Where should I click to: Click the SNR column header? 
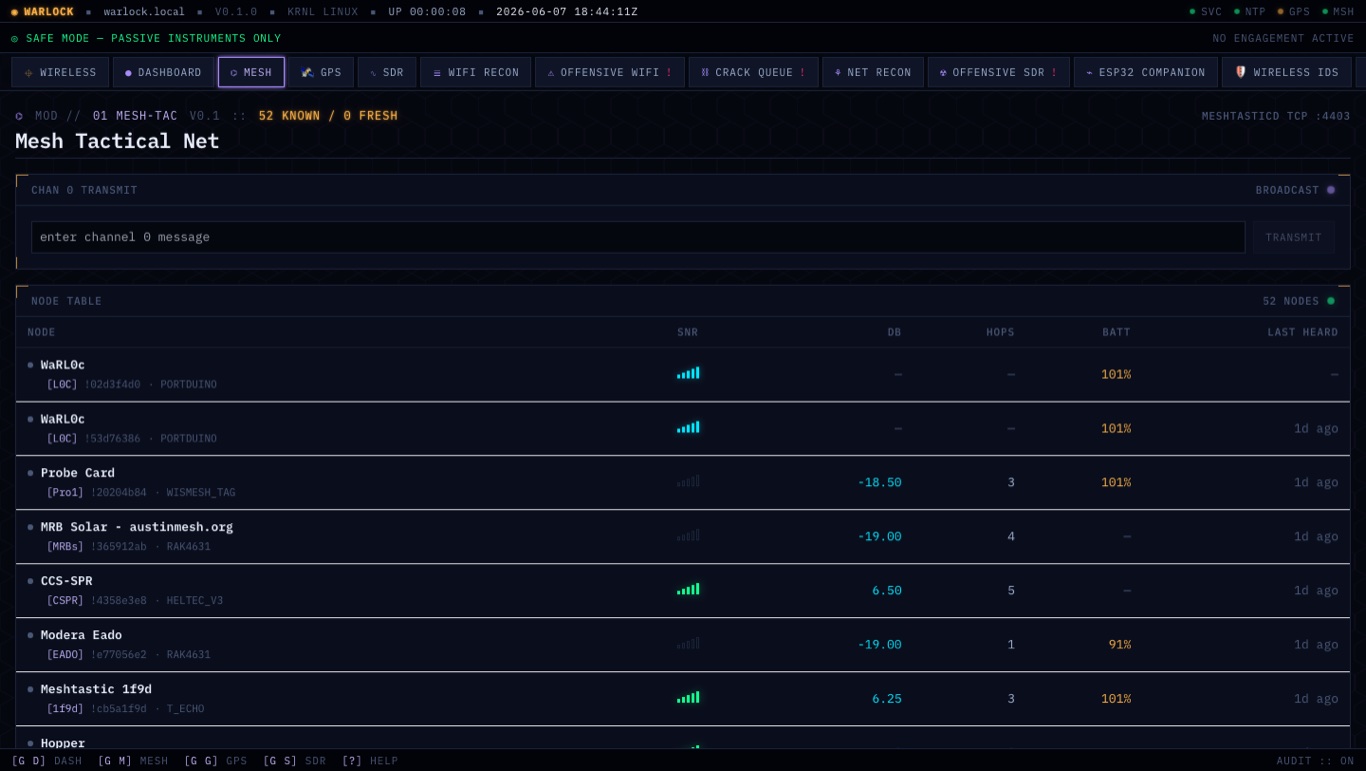[687, 332]
